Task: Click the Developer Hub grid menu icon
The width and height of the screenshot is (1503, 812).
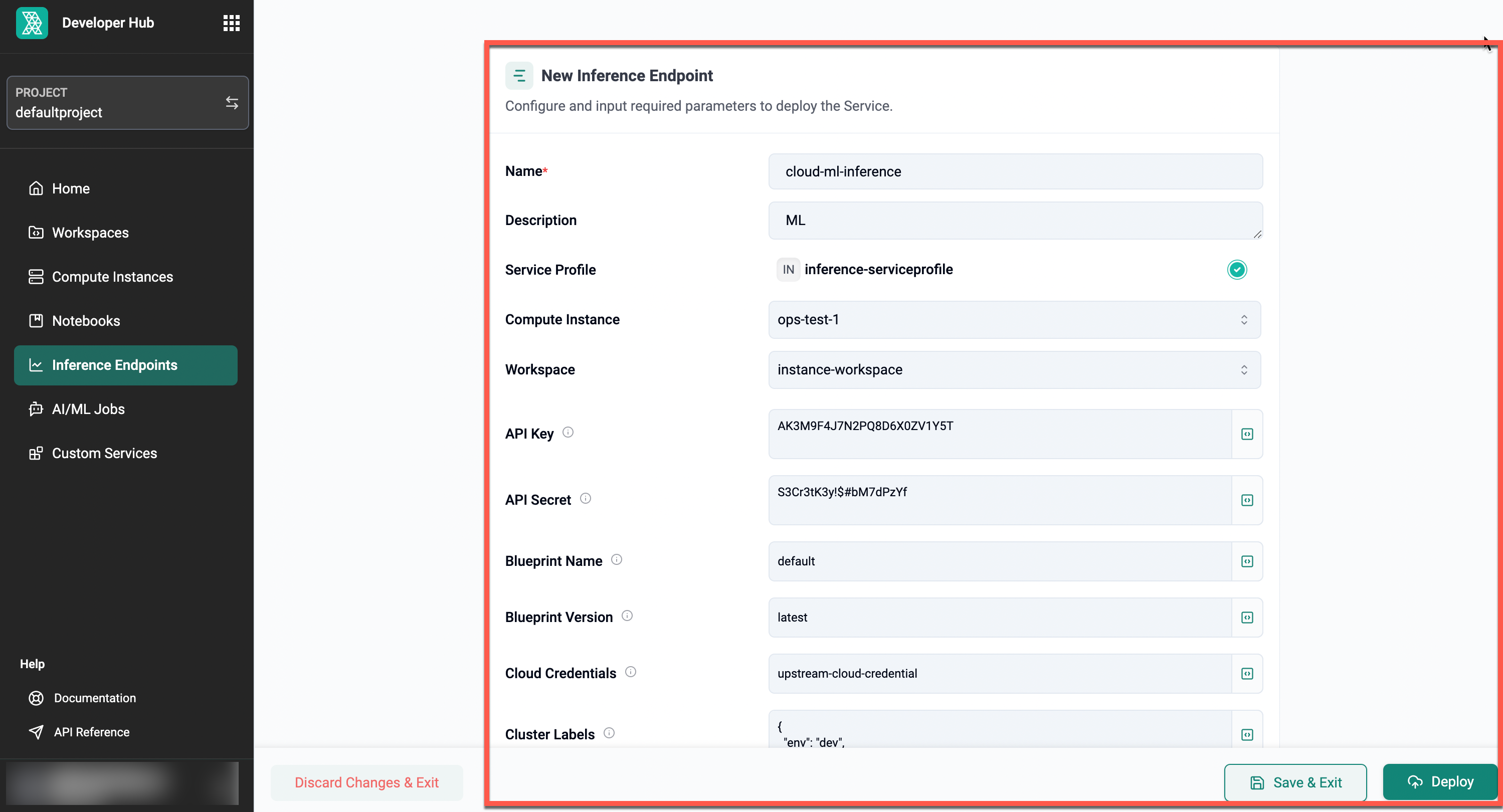Action: tap(230, 23)
